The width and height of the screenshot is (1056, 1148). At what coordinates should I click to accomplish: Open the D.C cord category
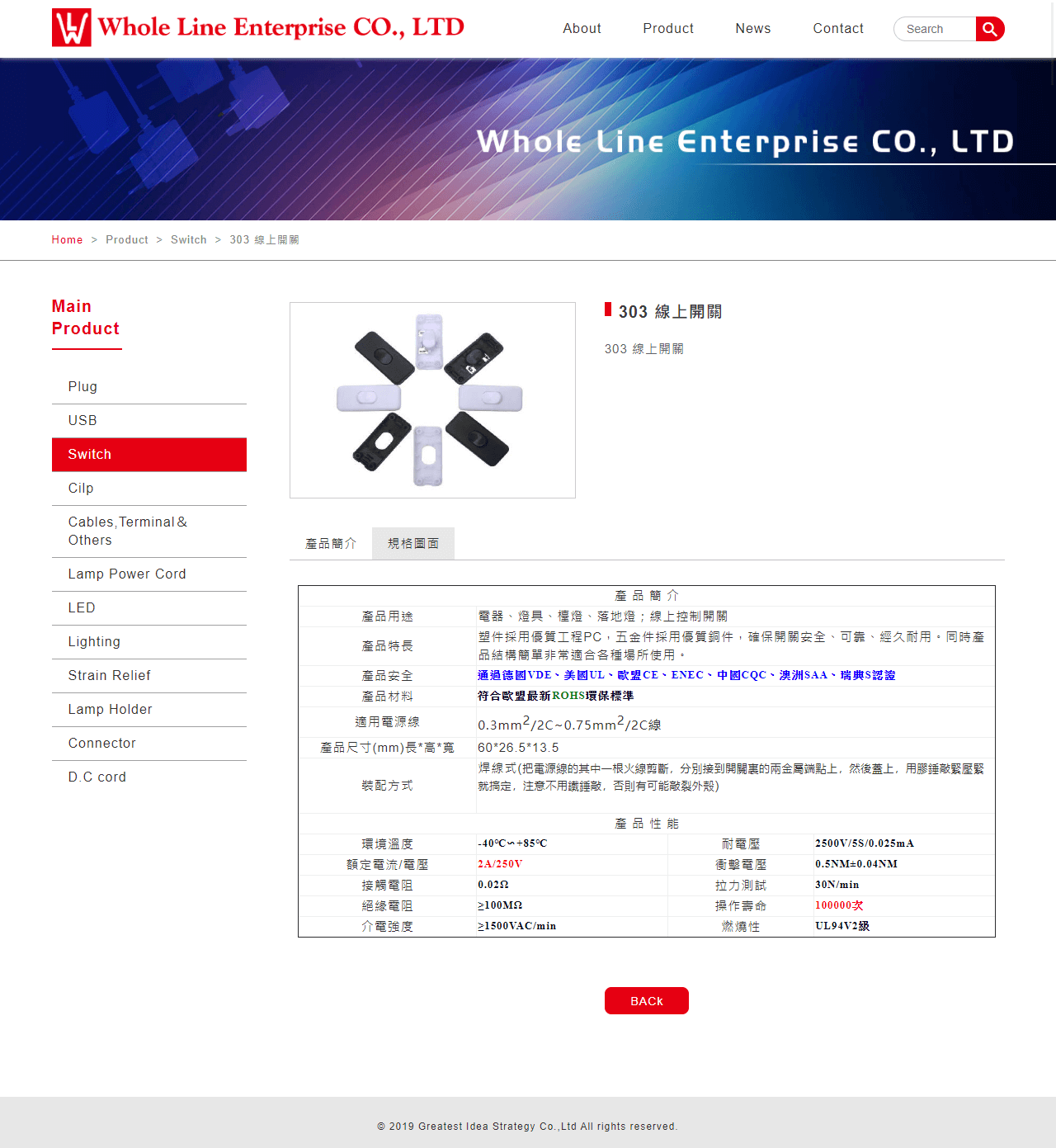coord(149,777)
